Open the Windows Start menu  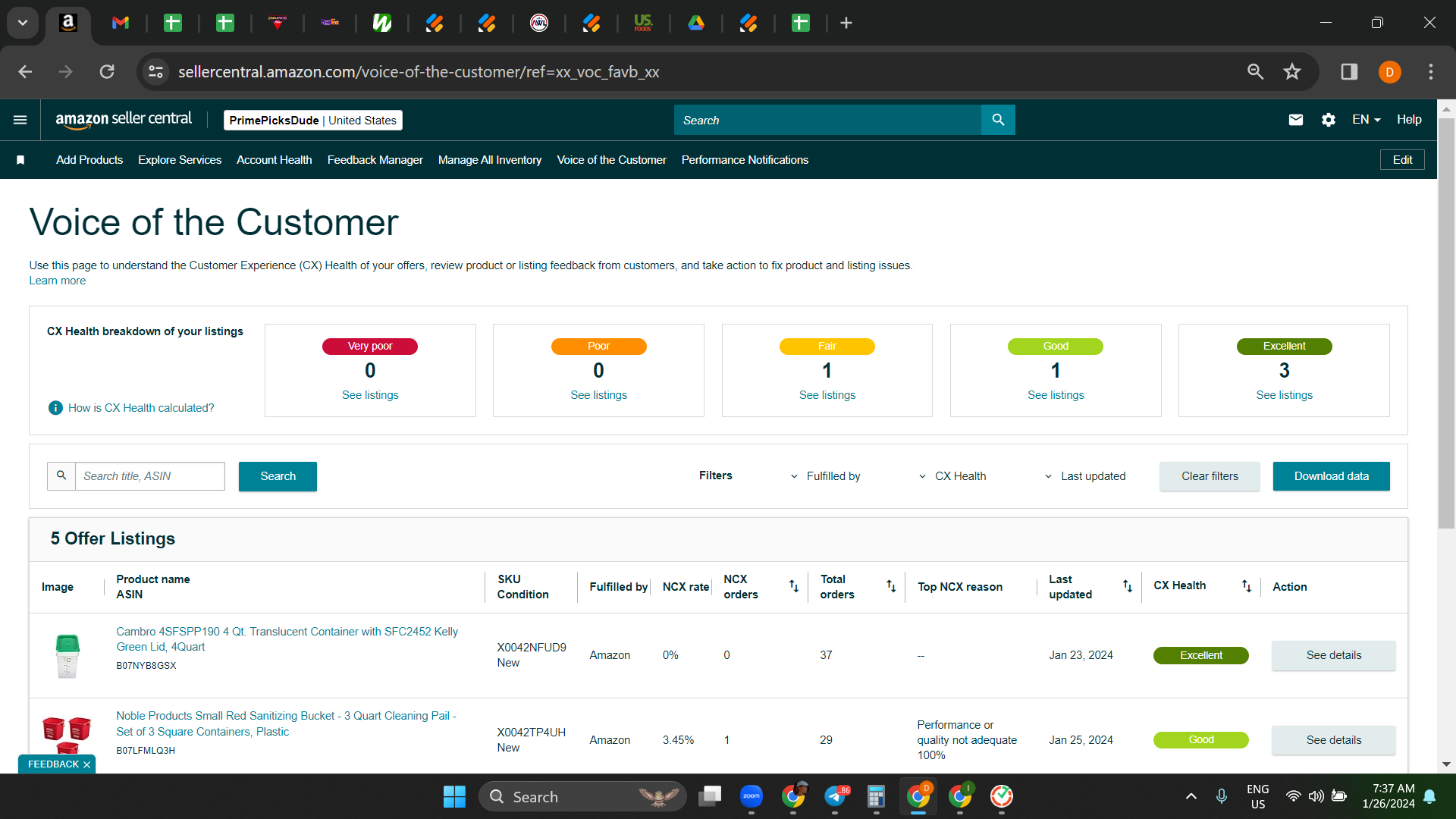coord(454,796)
